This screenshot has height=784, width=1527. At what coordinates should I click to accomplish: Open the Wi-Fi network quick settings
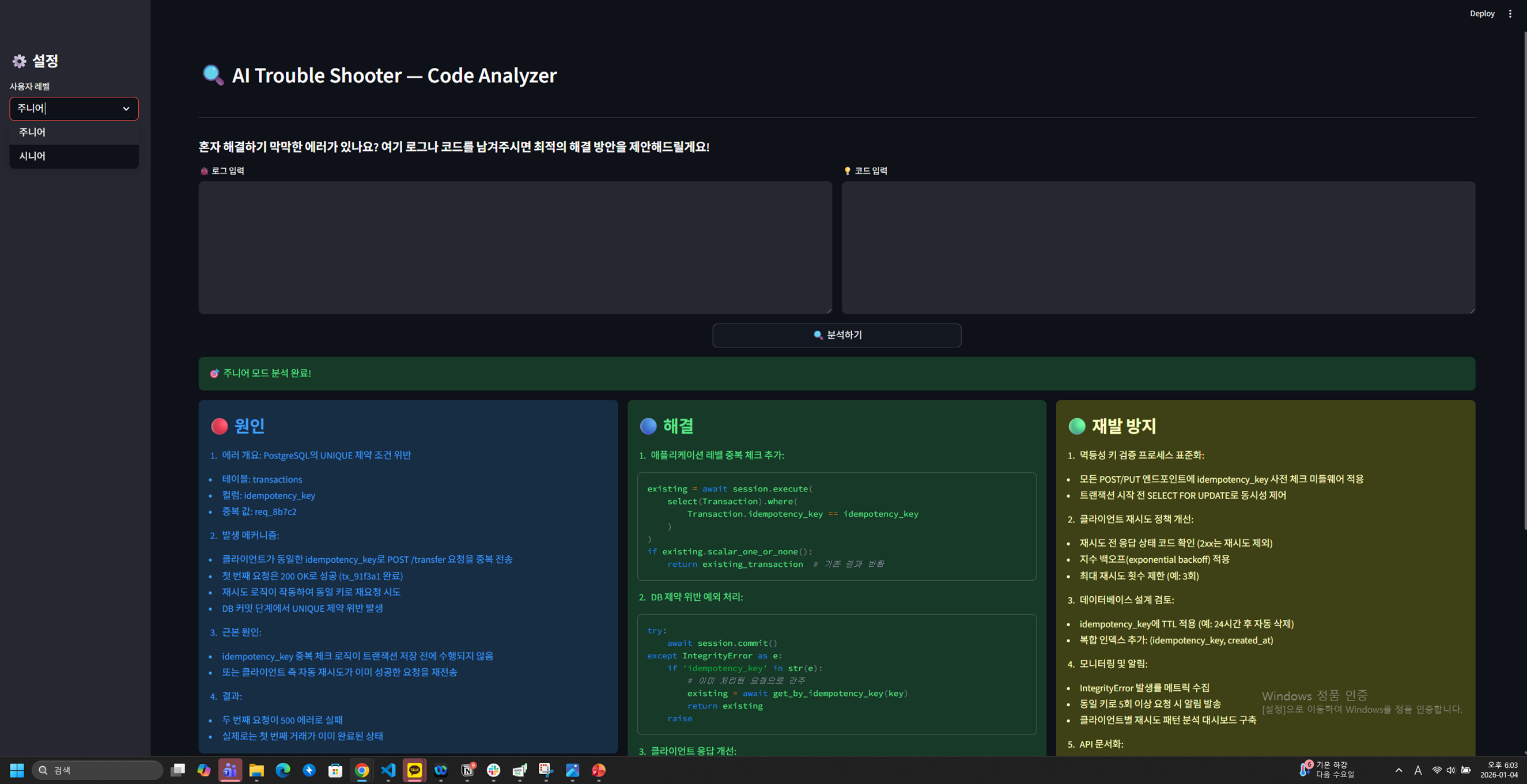pos(1437,770)
